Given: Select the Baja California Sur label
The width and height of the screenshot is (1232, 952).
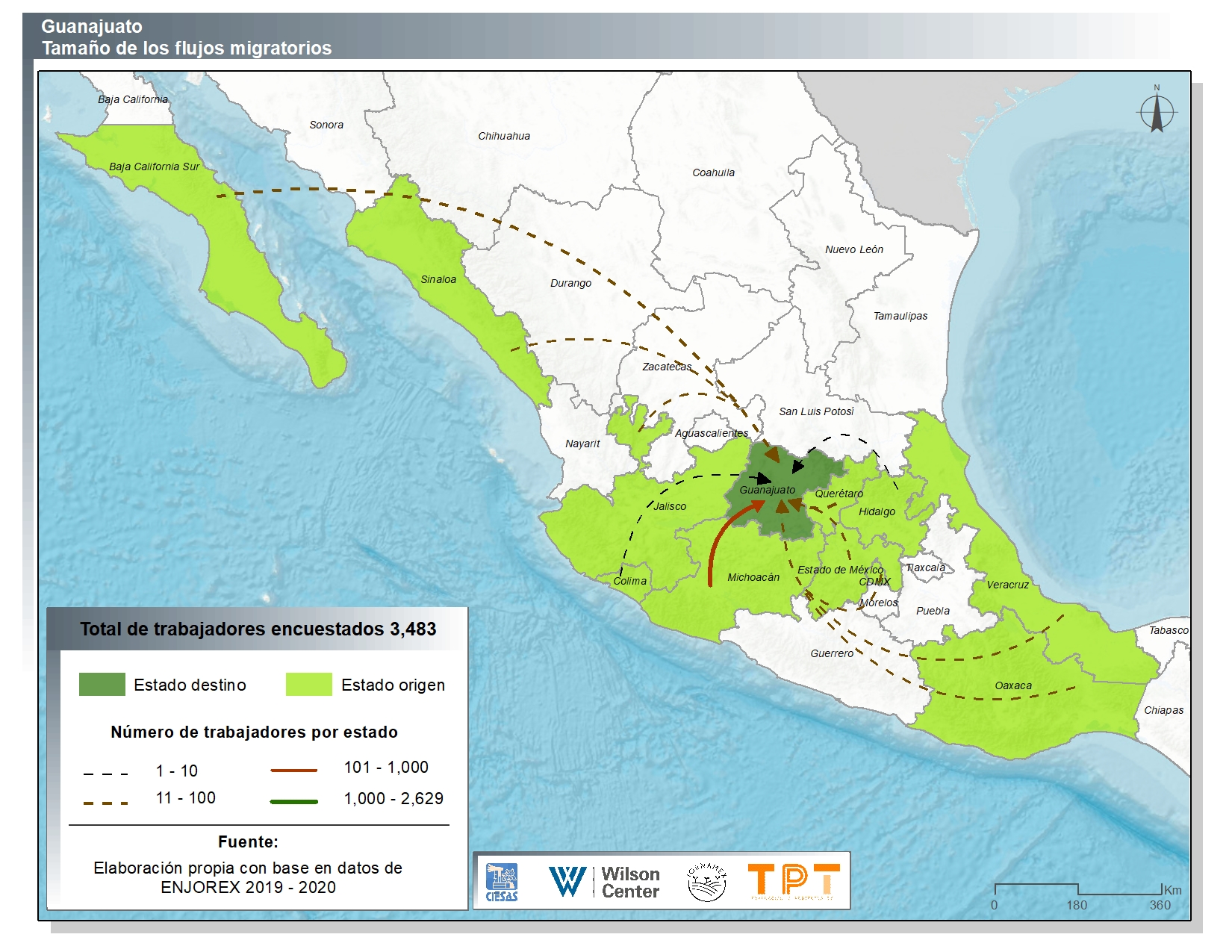Looking at the screenshot, I should tap(154, 167).
